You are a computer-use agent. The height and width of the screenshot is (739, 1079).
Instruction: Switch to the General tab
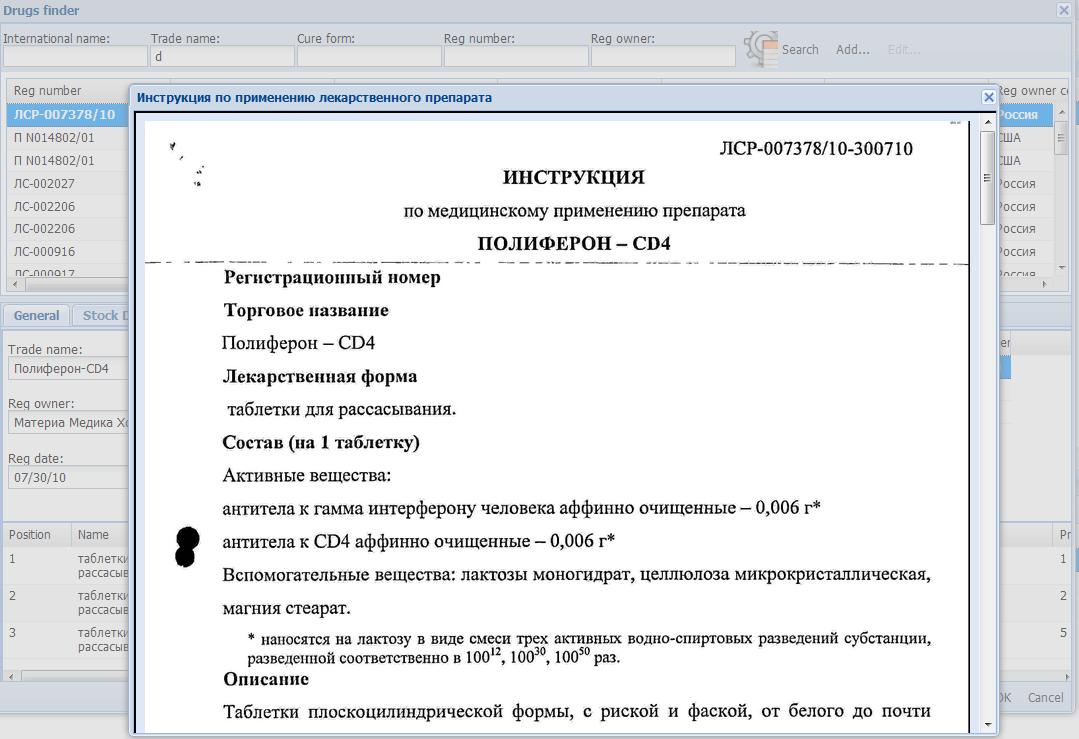[36, 315]
